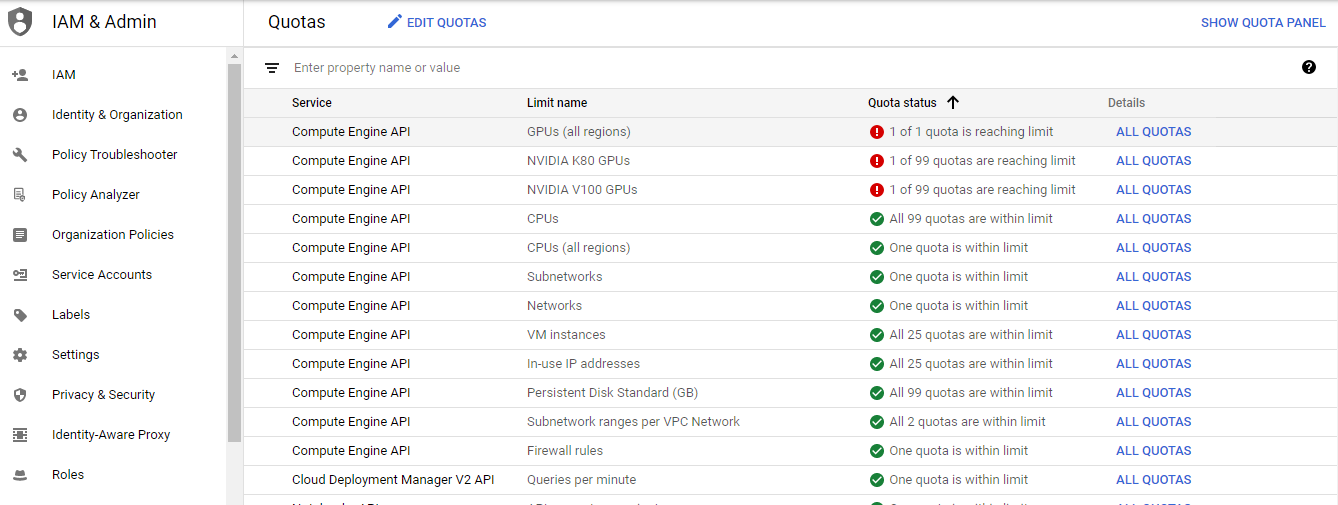Click the Service Accounts key icon
The height and width of the screenshot is (505, 1338).
(20, 275)
